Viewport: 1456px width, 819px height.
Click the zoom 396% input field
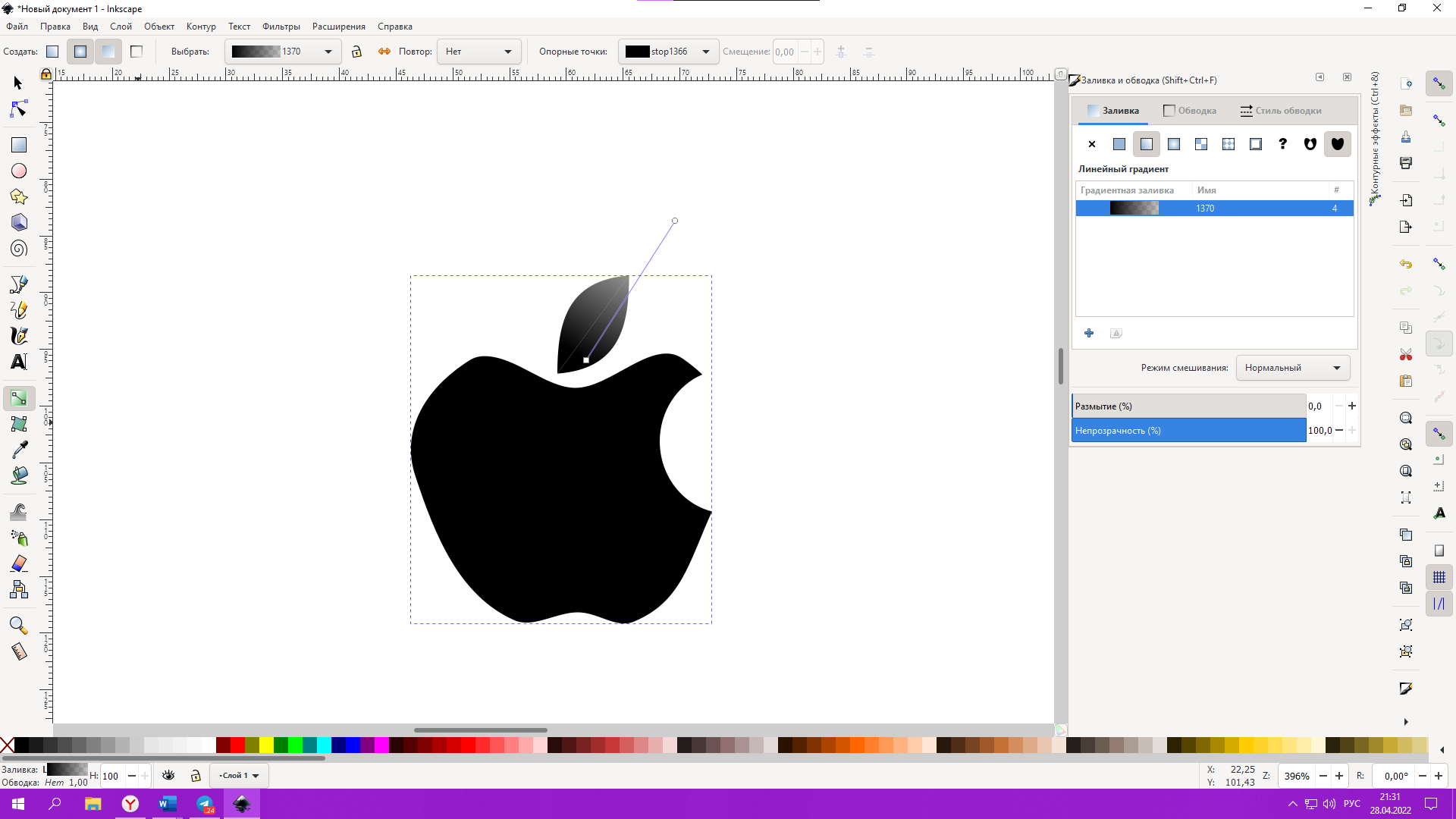tap(1296, 776)
